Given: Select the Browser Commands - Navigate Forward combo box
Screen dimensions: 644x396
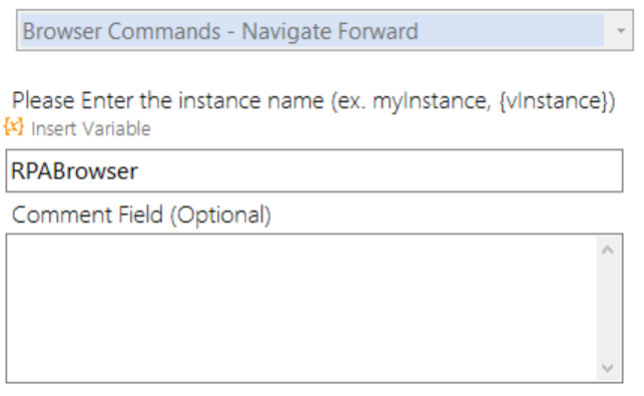Looking at the screenshot, I should point(324,31).
